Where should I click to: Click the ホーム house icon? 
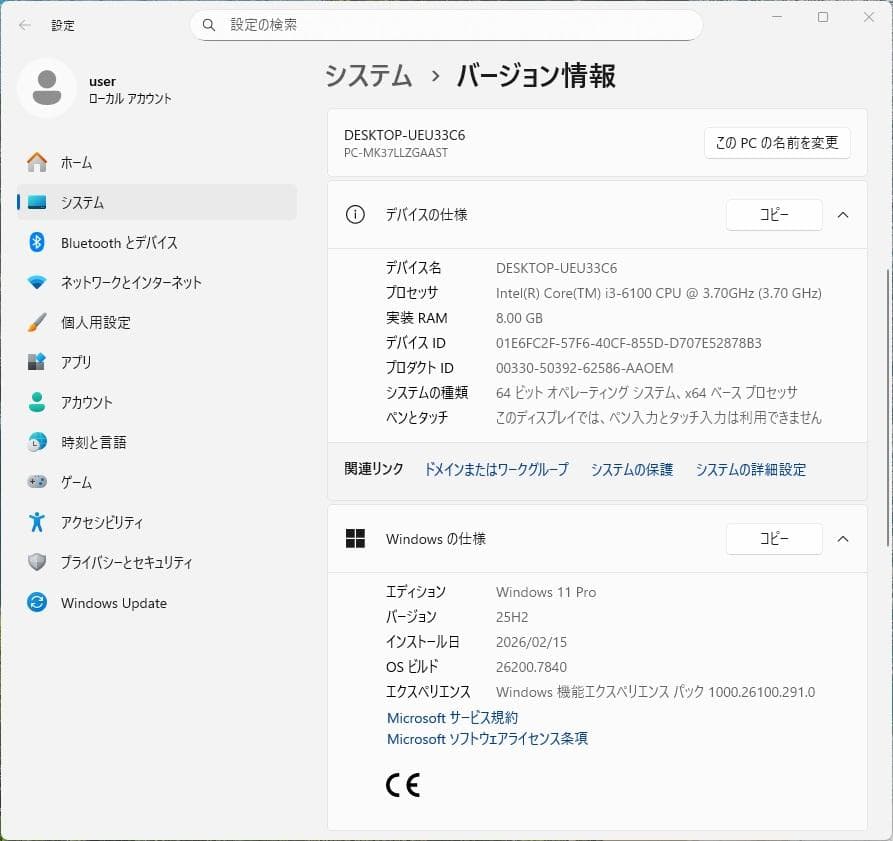(37, 162)
